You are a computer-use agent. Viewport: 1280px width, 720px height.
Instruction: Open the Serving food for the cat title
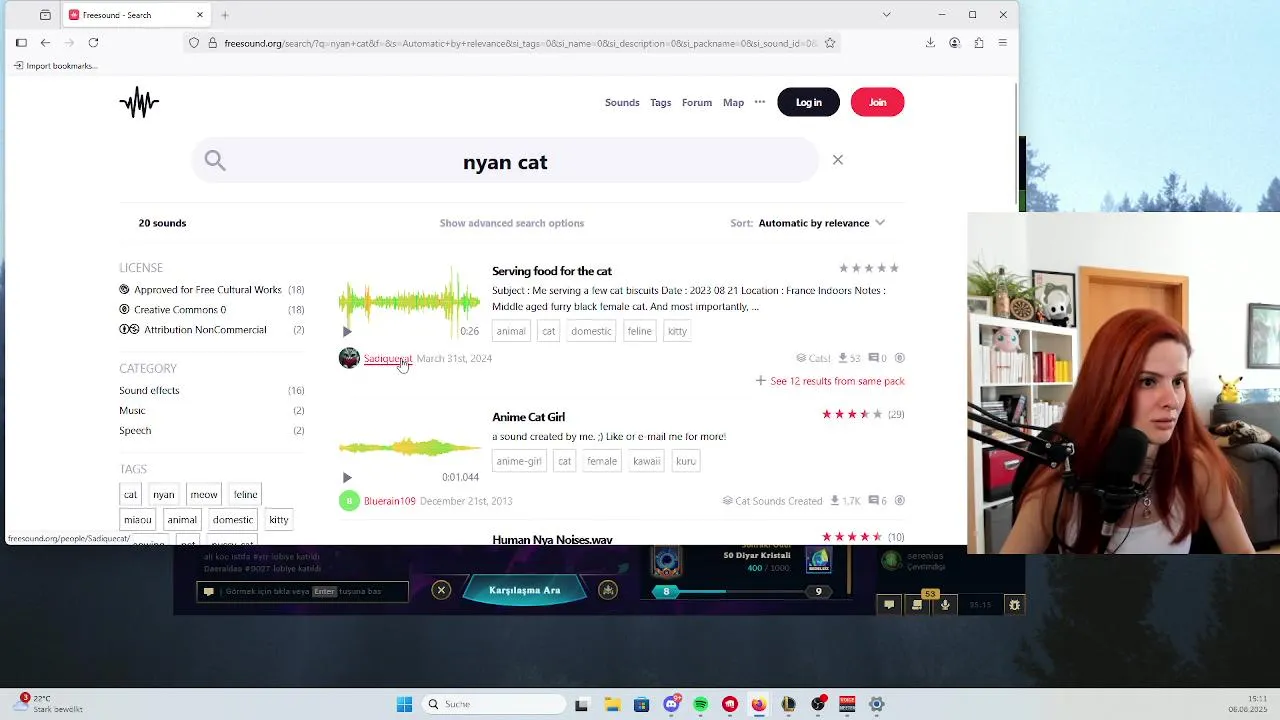[x=552, y=271]
